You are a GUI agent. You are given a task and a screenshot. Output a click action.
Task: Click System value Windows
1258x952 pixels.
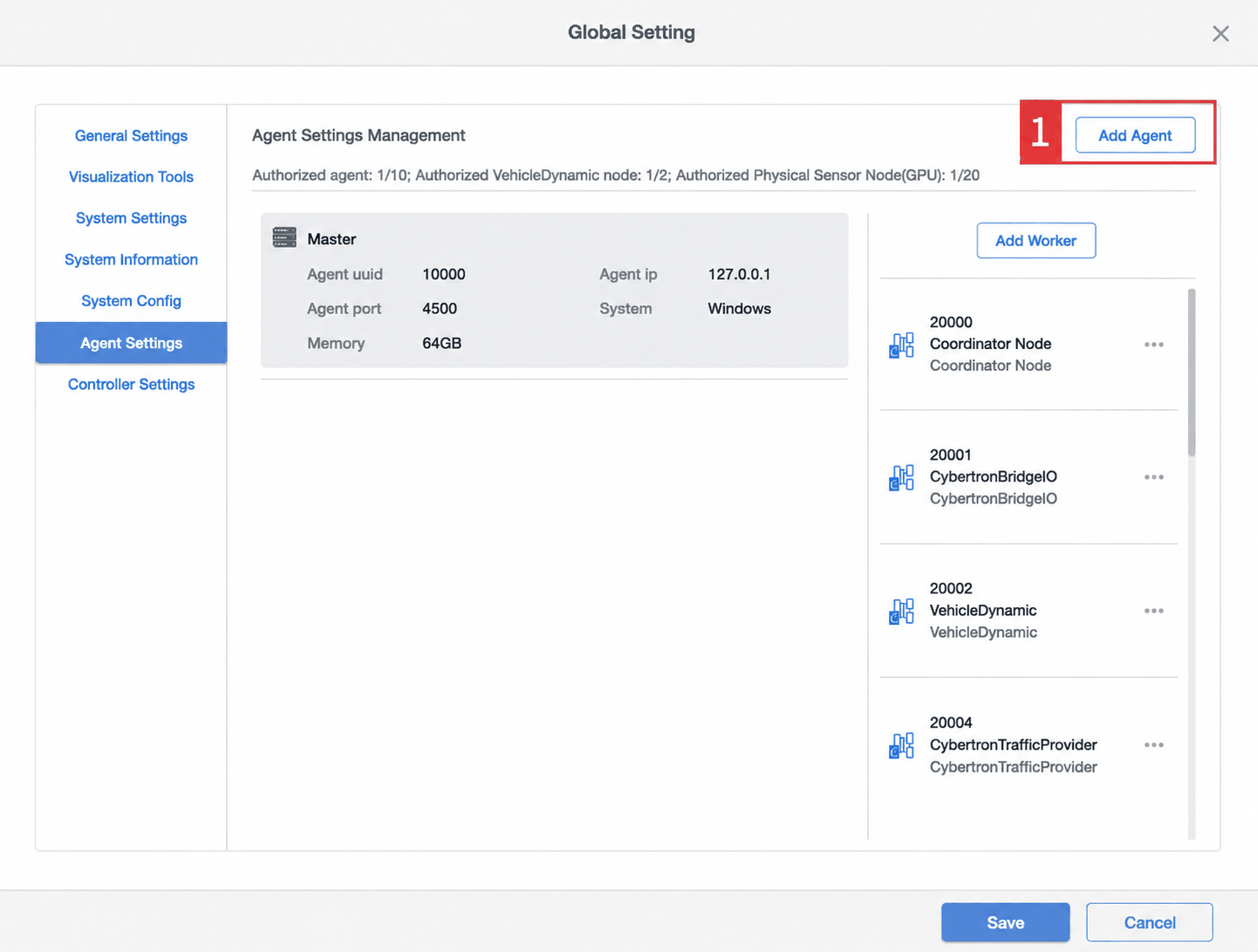739,309
